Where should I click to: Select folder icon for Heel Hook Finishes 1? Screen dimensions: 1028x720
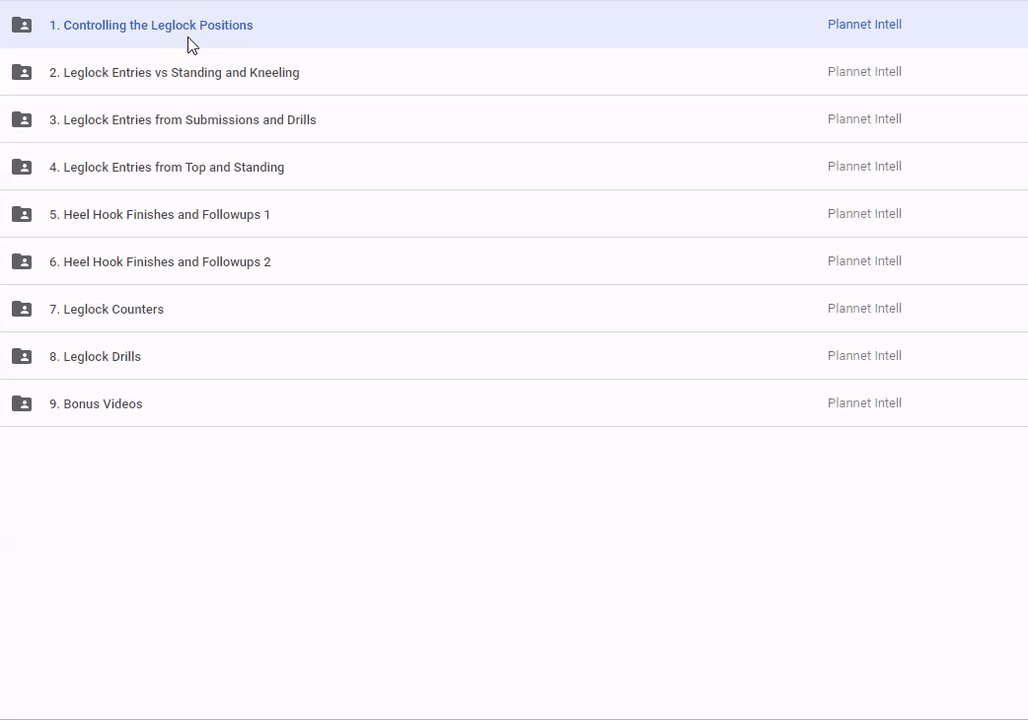click(x=22, y=214)
